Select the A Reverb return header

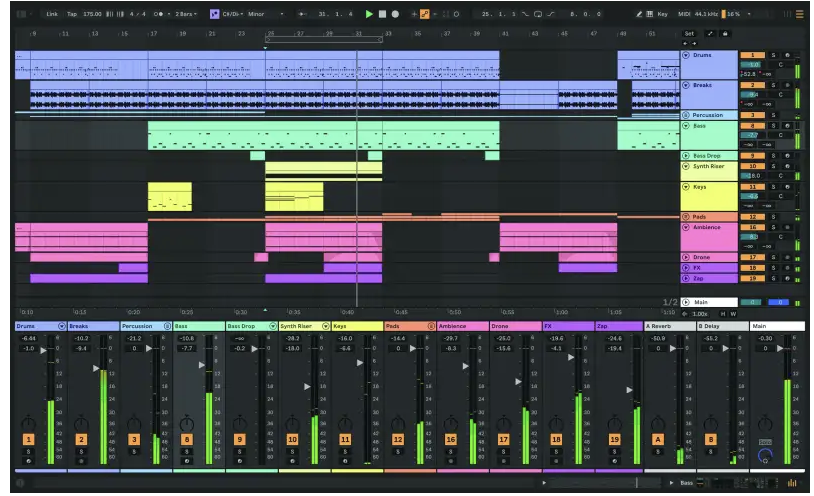pos(670,326)
